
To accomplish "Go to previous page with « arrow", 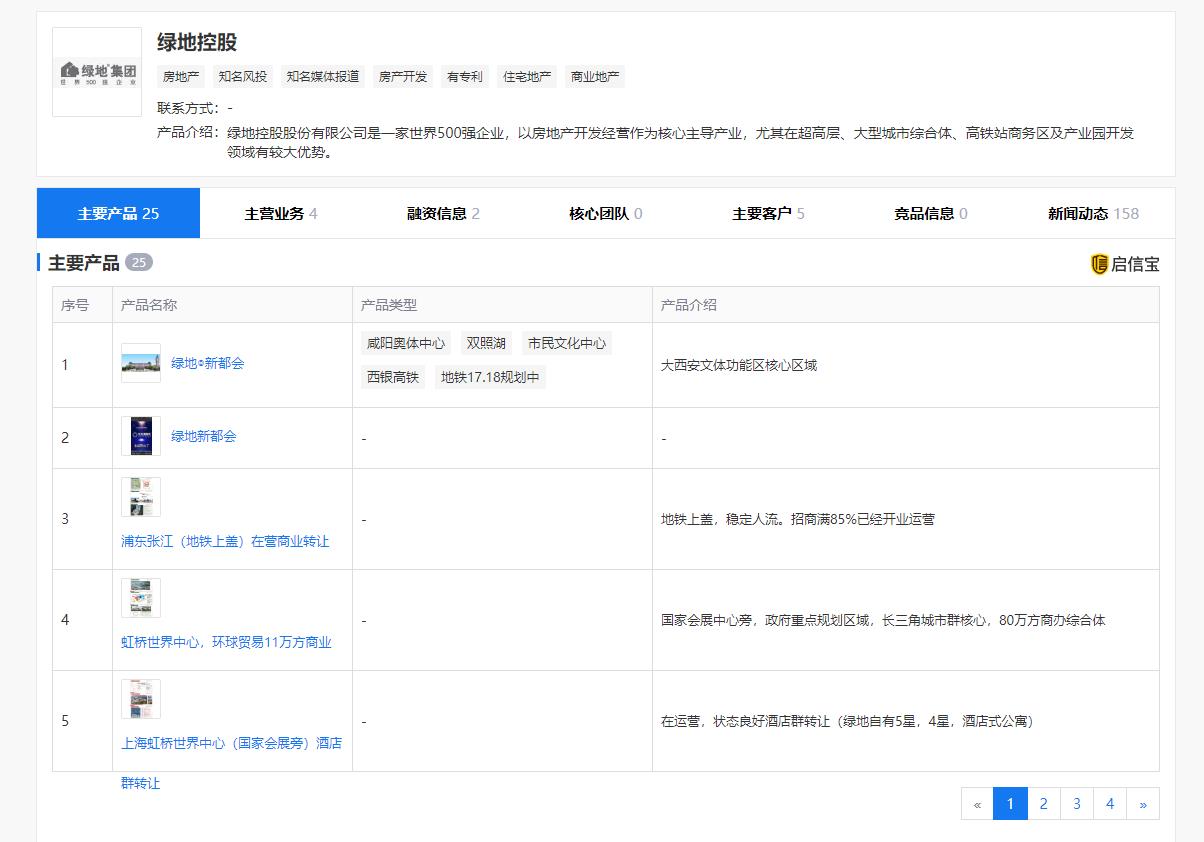I will (977, 804).
